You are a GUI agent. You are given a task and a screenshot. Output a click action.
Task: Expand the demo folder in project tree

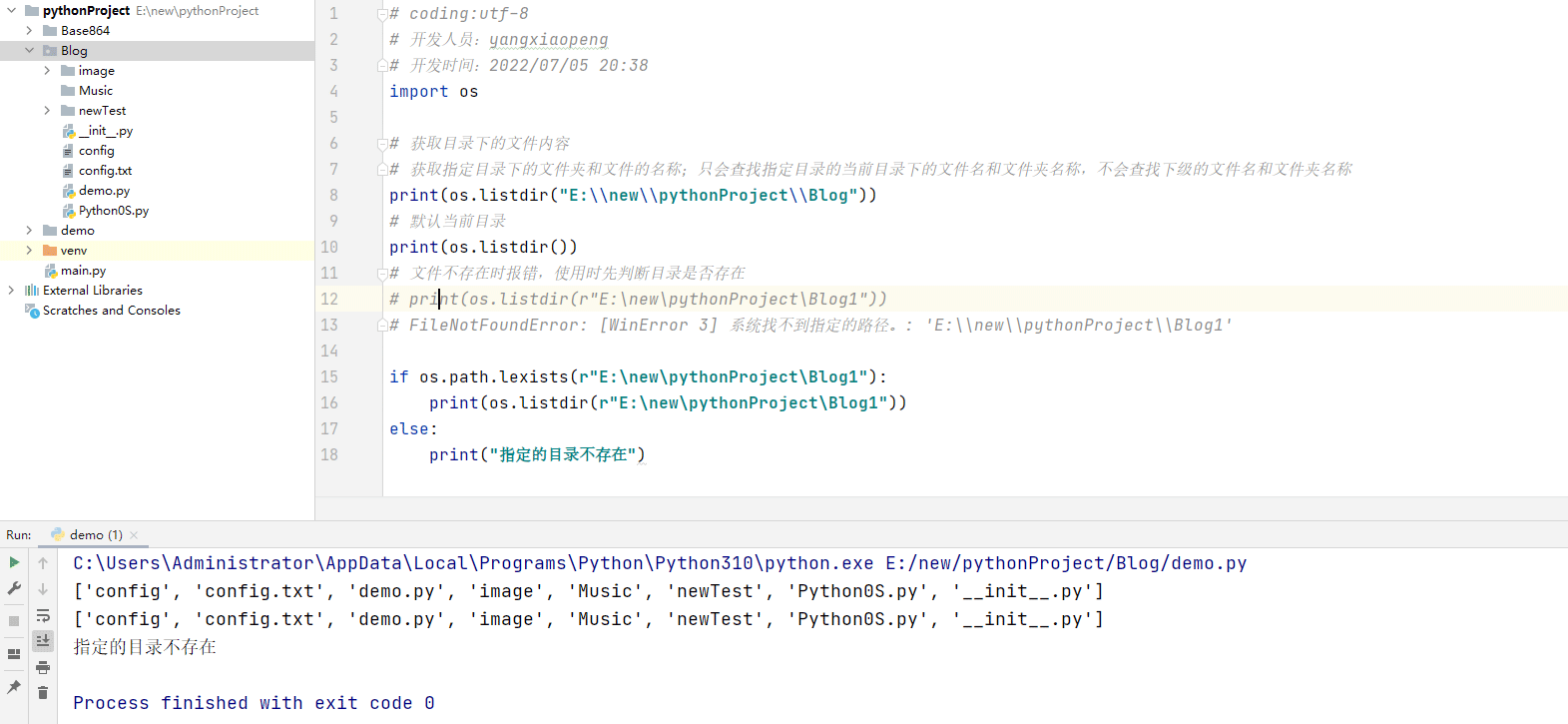pos(29,231)
